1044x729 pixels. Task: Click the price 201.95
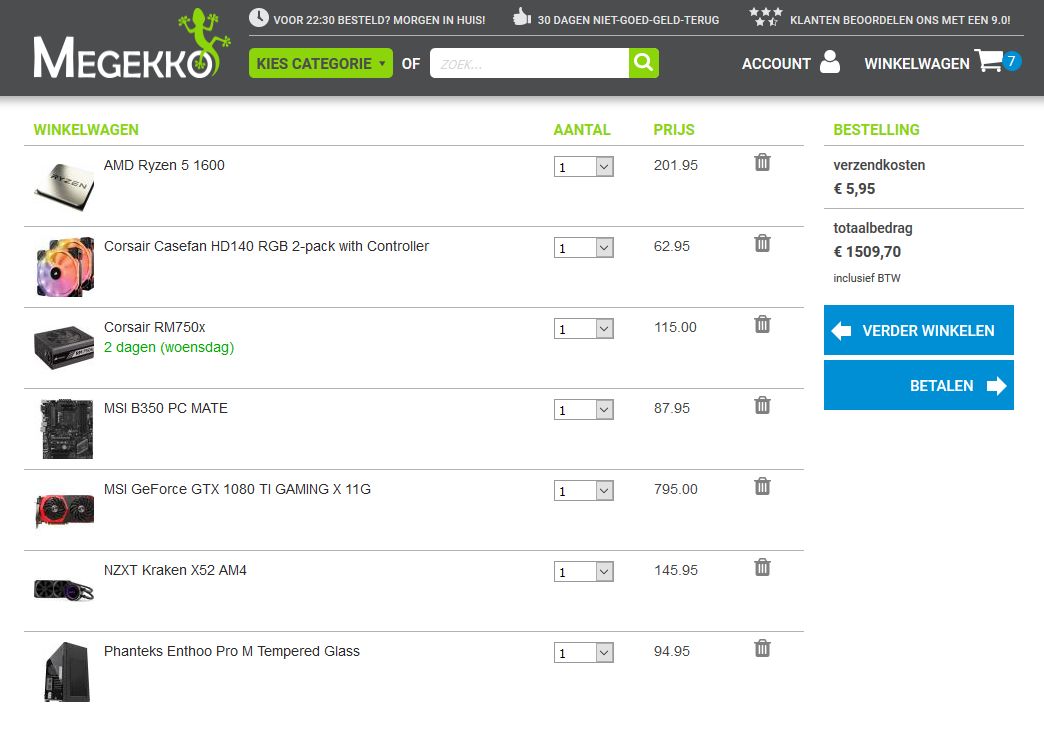click(x=675, y=165)
